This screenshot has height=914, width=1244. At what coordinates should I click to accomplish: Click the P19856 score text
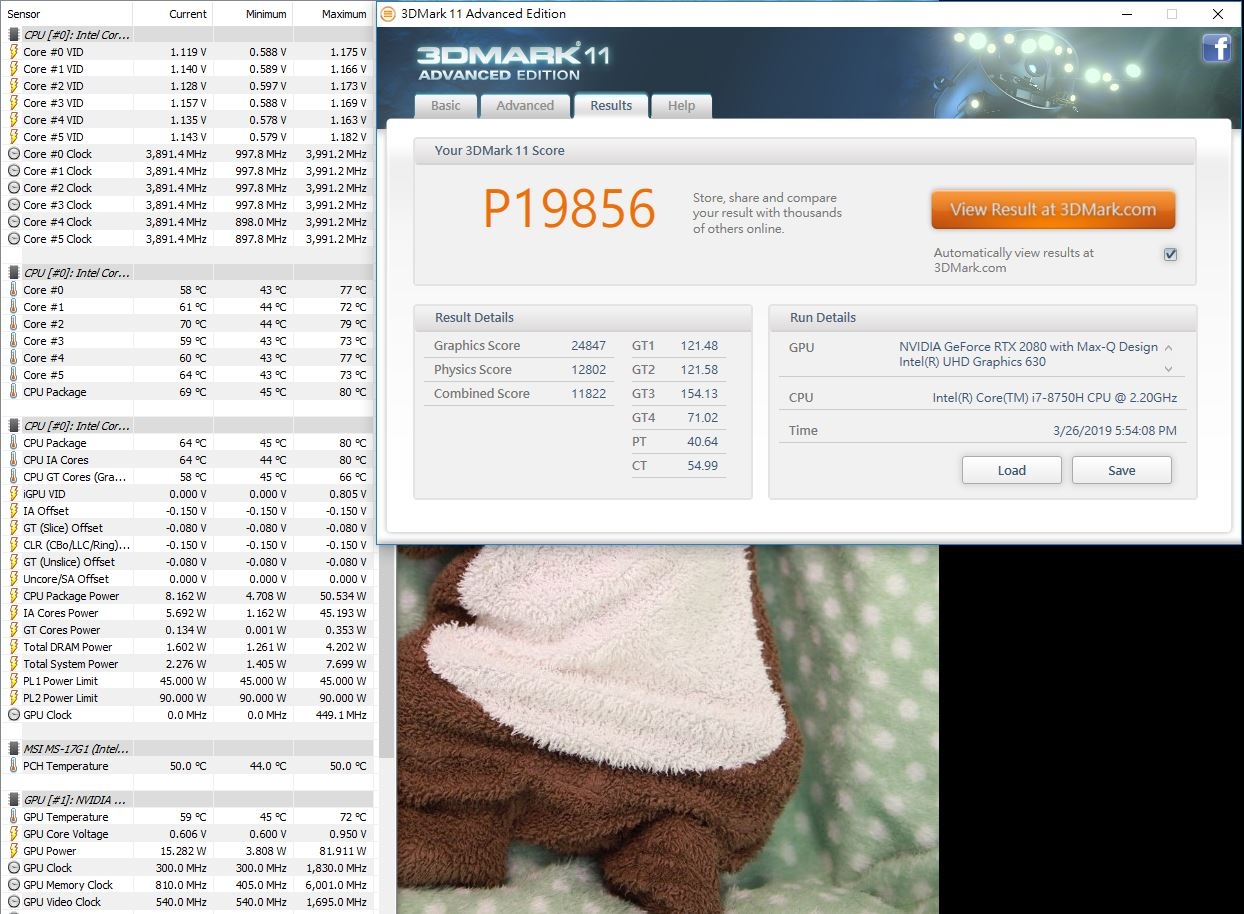tap(569, 209)
